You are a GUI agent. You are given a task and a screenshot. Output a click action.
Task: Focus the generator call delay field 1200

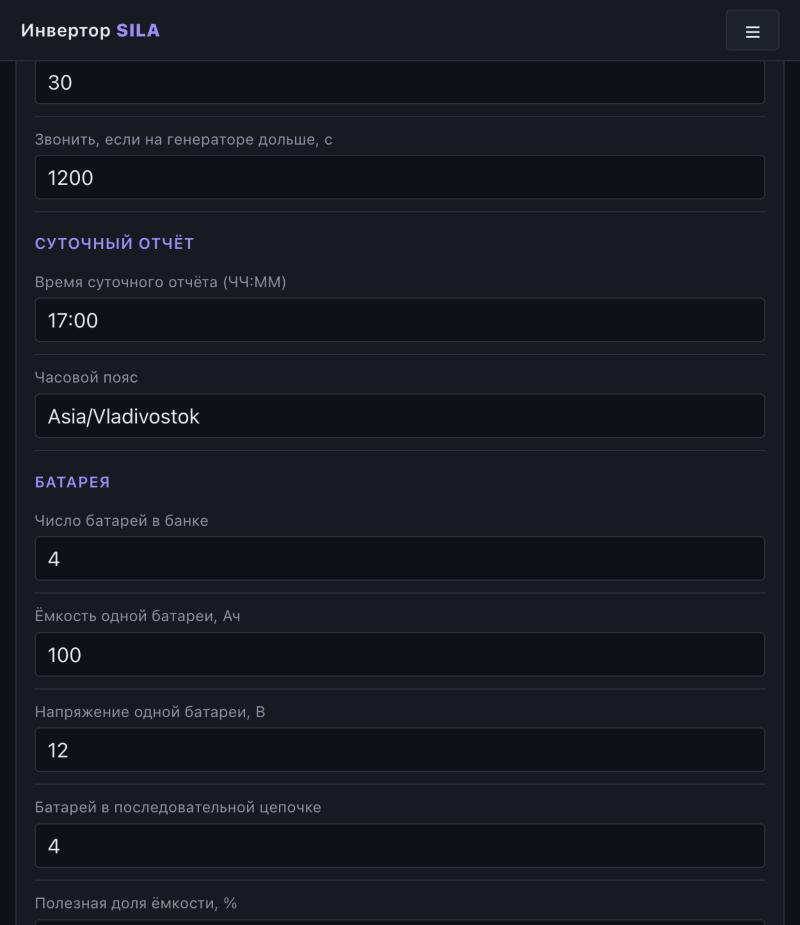400,177
